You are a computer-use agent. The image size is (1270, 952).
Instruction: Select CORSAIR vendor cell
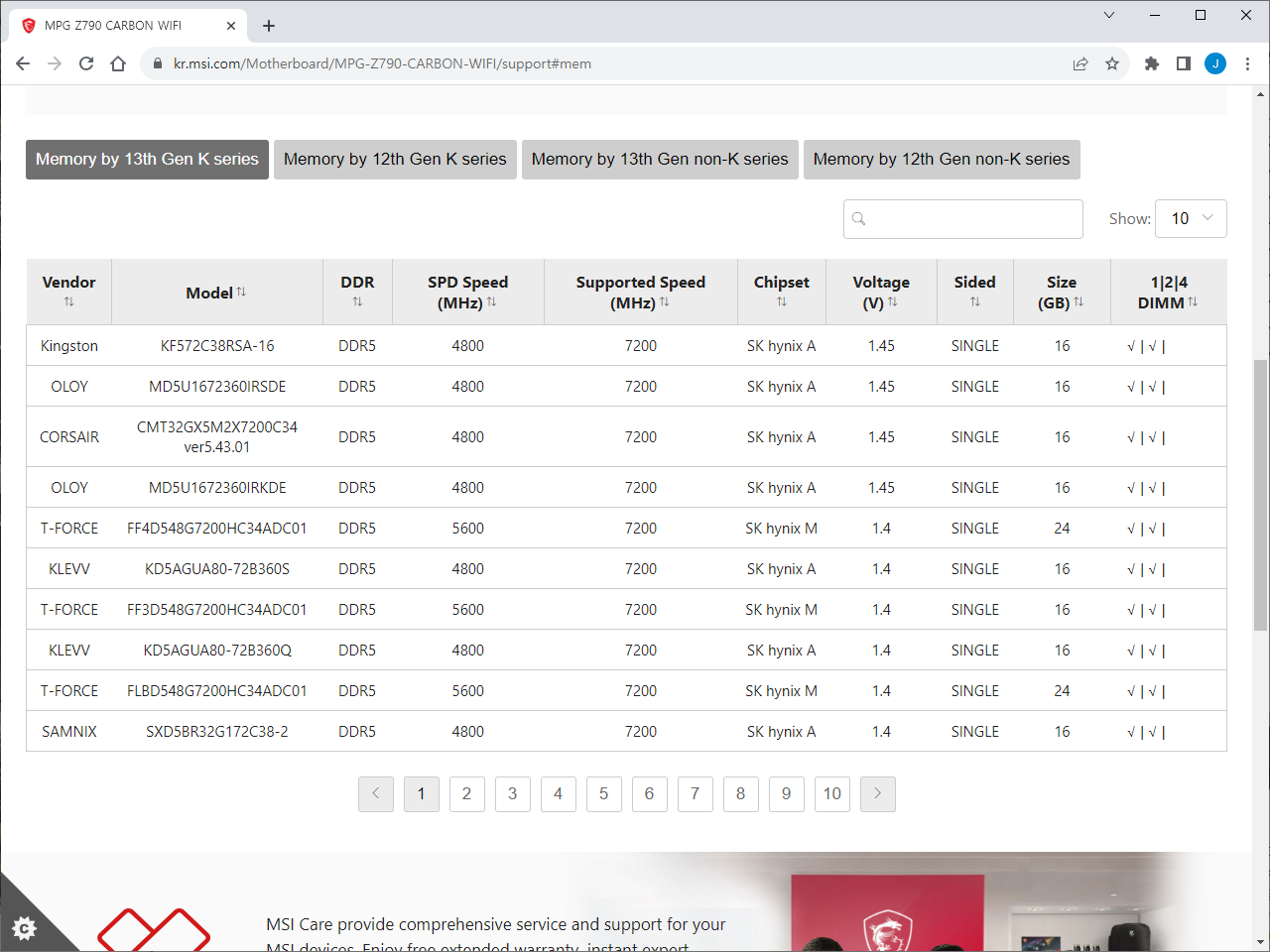pyautogui.click(x=69, y=437)
